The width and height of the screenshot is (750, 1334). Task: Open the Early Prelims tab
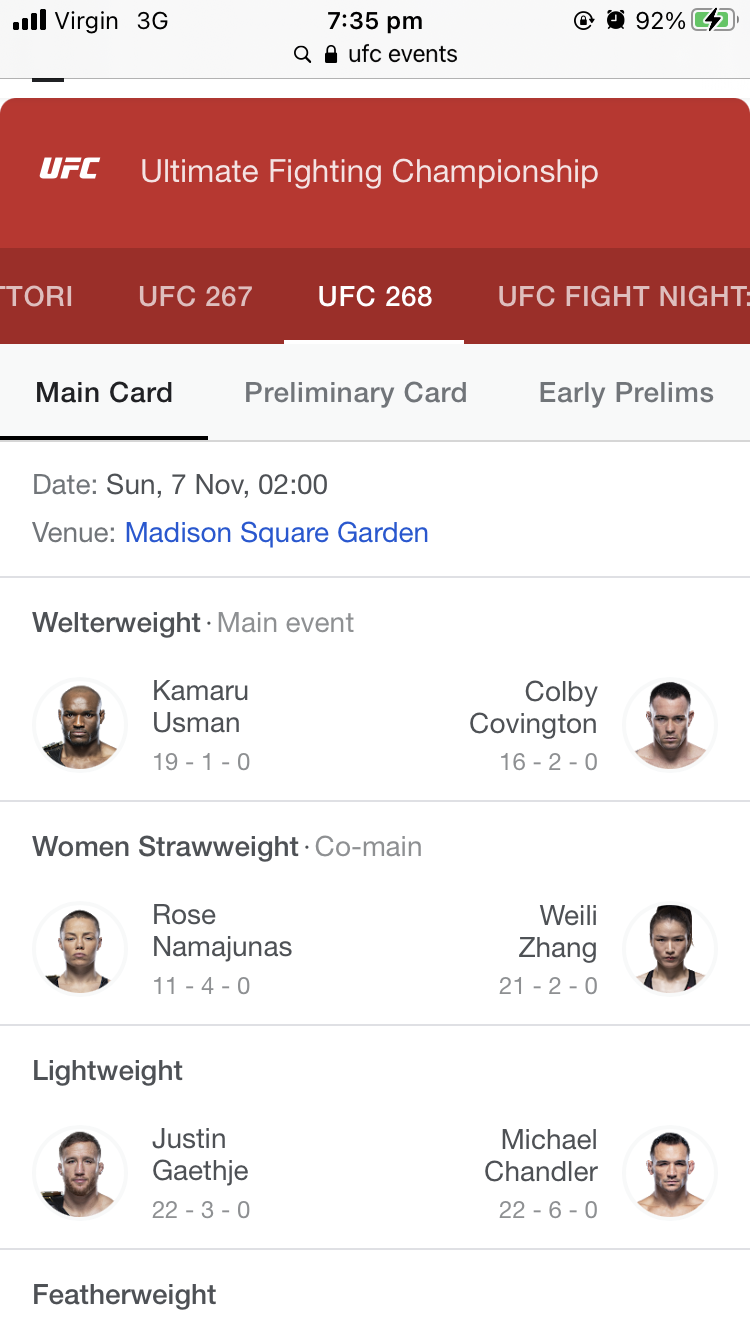click(x=626, y=392)
